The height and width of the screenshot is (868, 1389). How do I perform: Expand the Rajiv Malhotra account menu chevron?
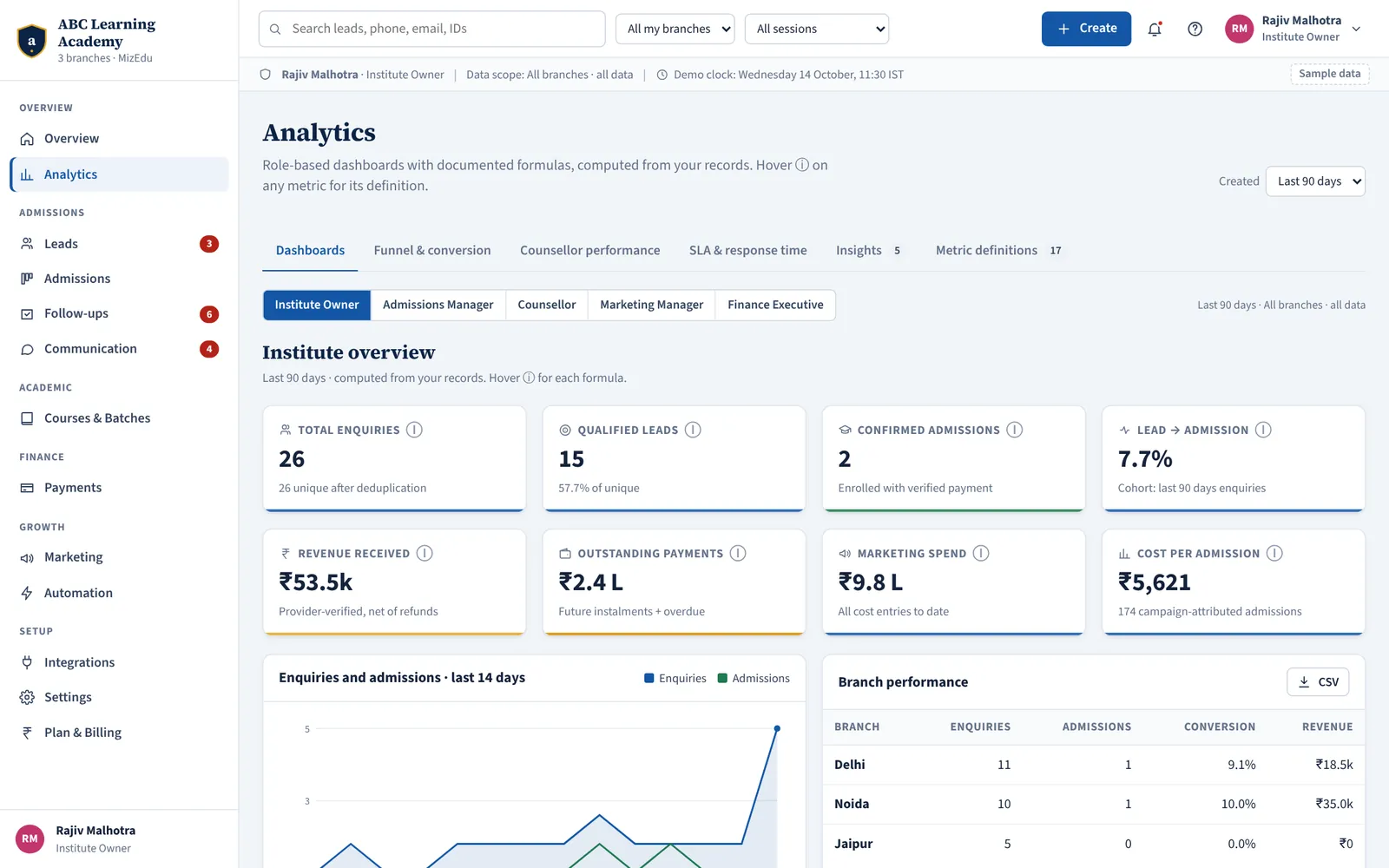tap(1357, 29)
